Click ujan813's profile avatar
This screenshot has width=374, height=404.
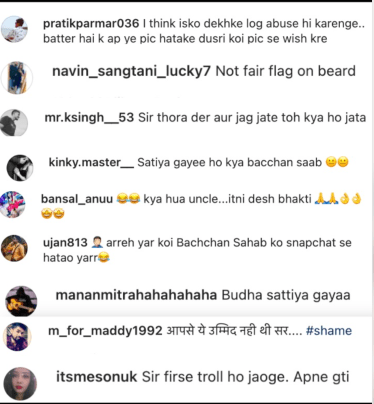14,248
